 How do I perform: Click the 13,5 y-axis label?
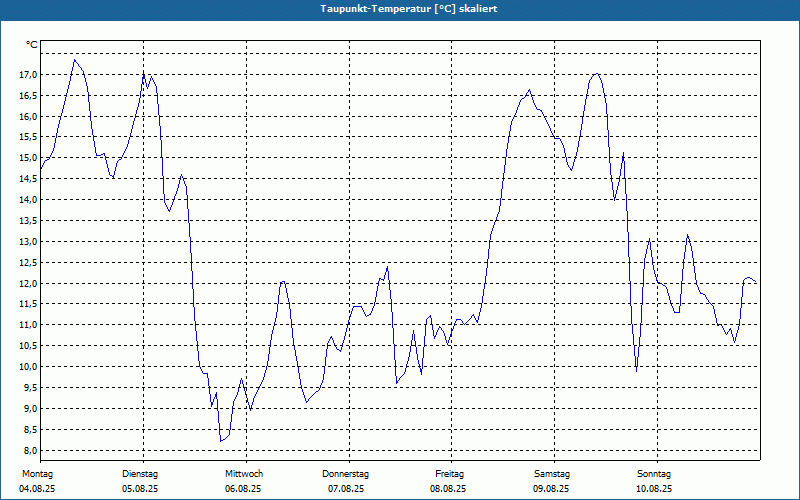(x=28, y=221)
